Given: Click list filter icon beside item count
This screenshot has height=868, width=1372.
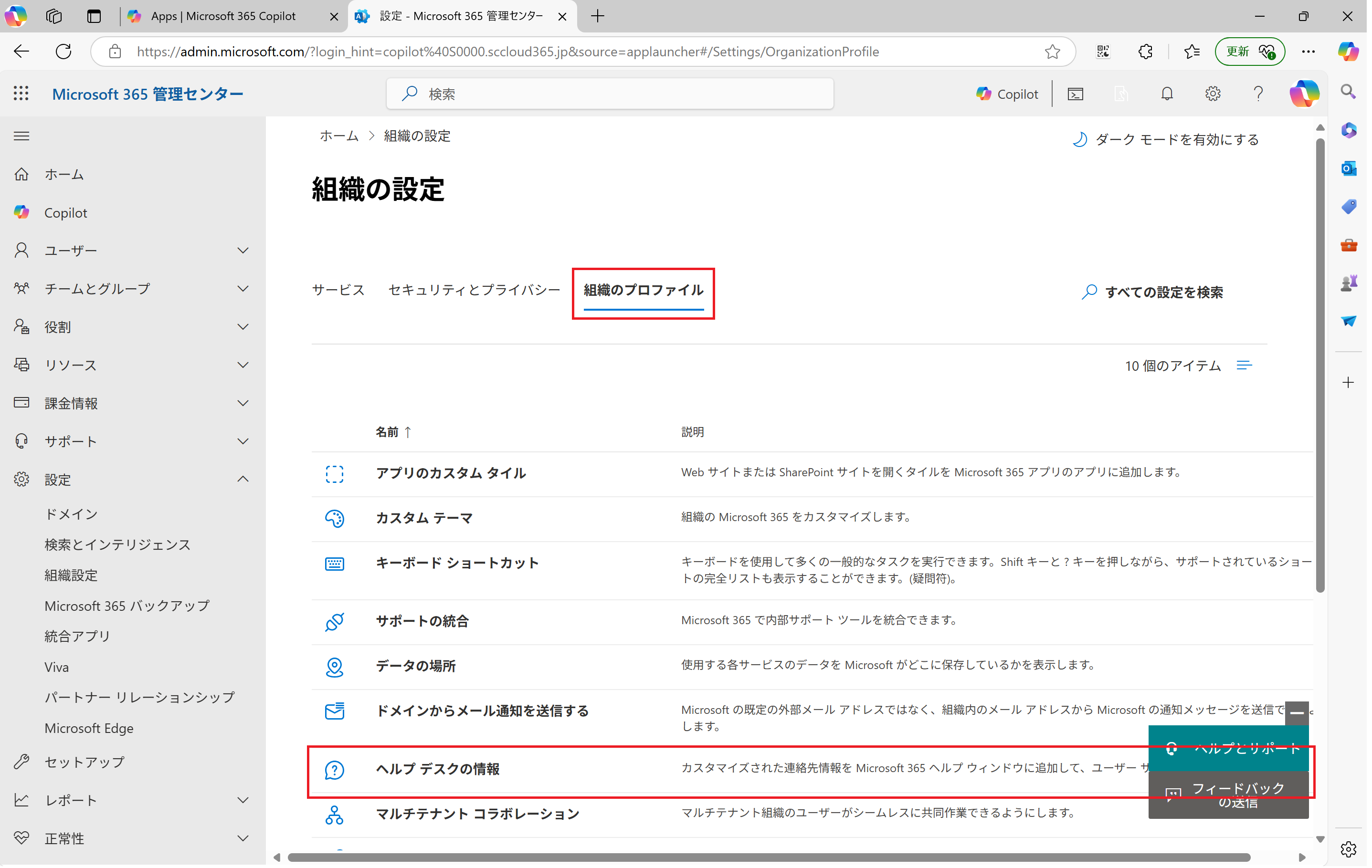Looking at the screenshot, I should pyautogui.click(x=1244, y=365).
